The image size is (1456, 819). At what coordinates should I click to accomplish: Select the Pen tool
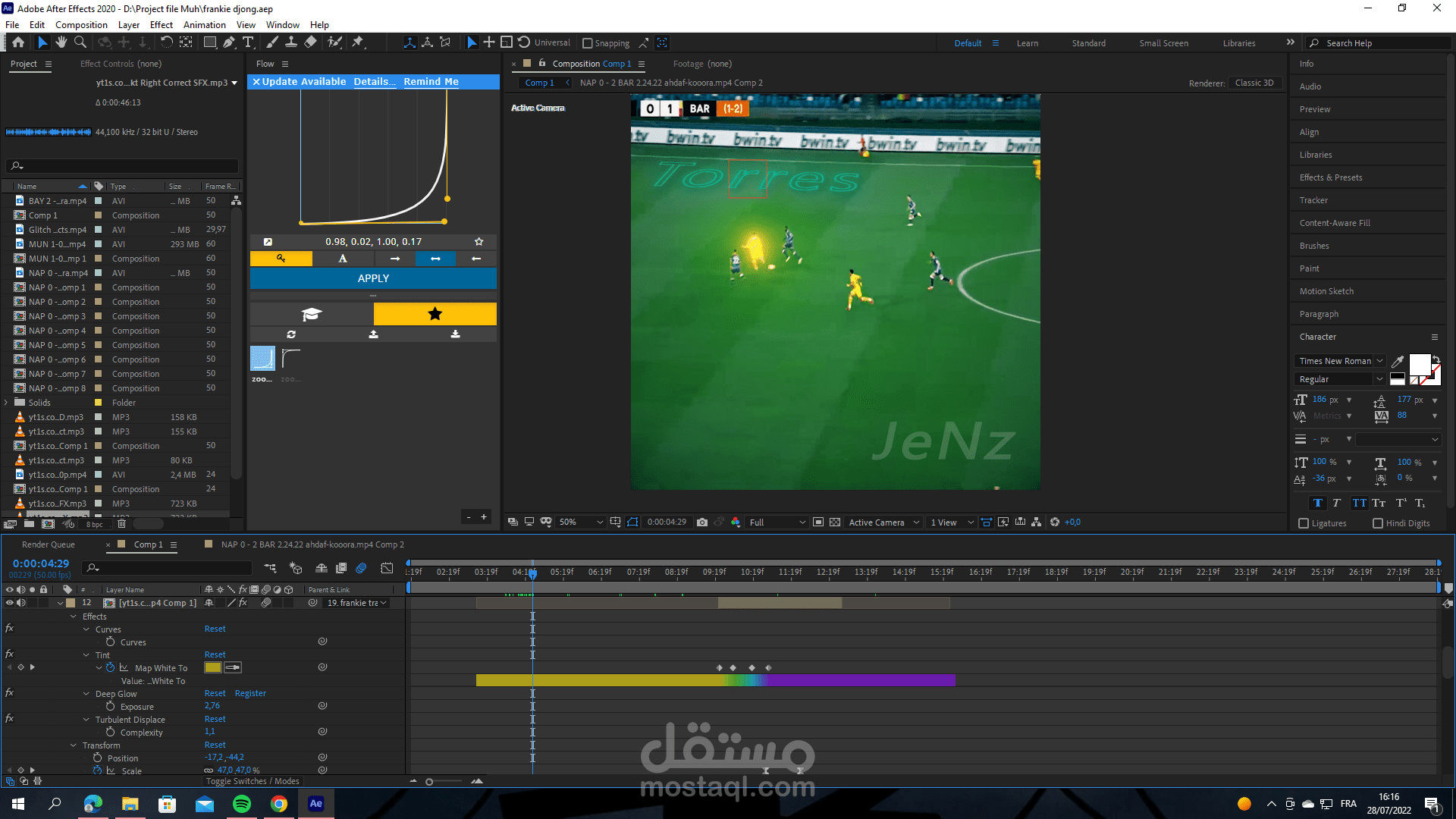[229, 42]
